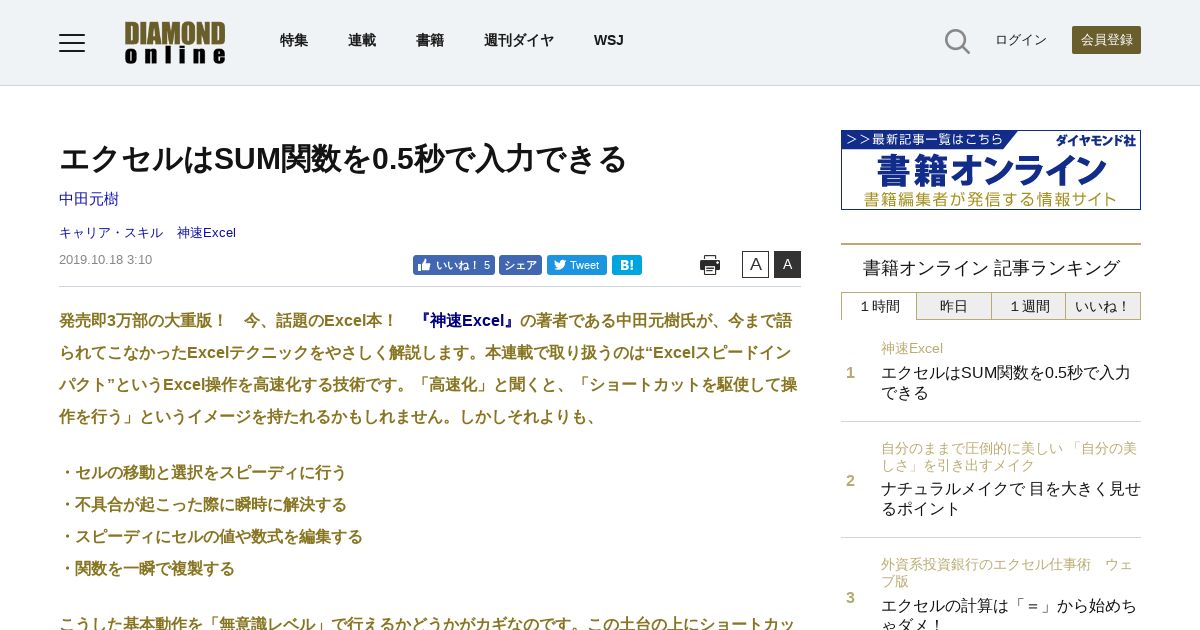
Task: Open ranking article エクセルはSUM関数を0.5秒で入力できる
Action: tap(1006, 383)
